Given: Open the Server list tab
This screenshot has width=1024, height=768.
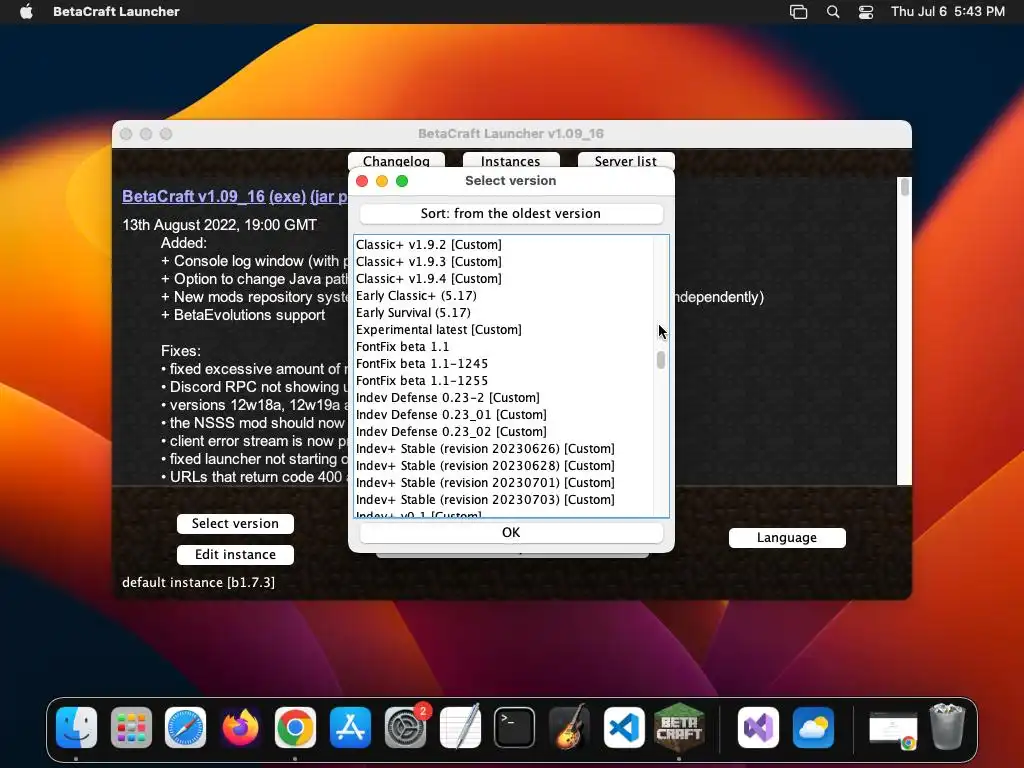Looking at the screenshot, I should point(626,161).
